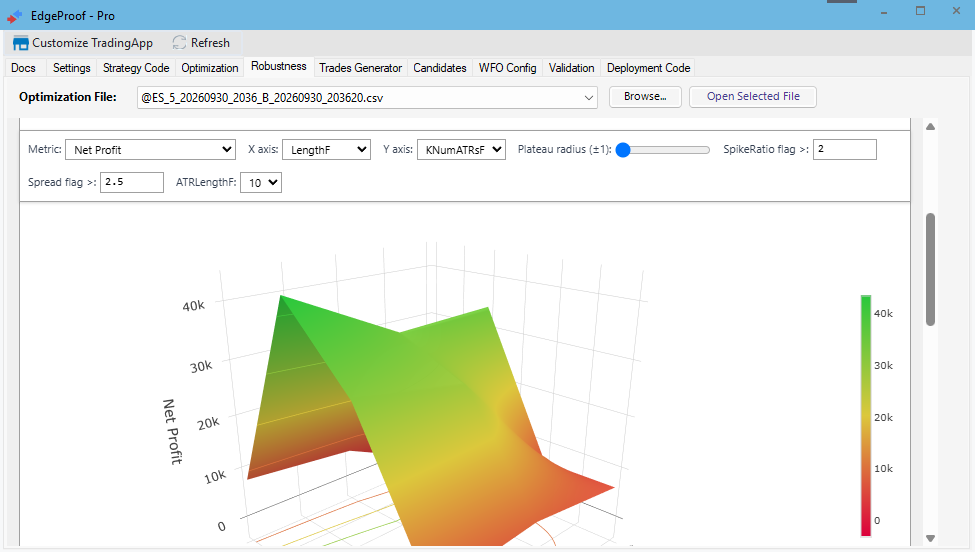
Task: Select the Robustness tab
Action: click(x=279, y=67)
